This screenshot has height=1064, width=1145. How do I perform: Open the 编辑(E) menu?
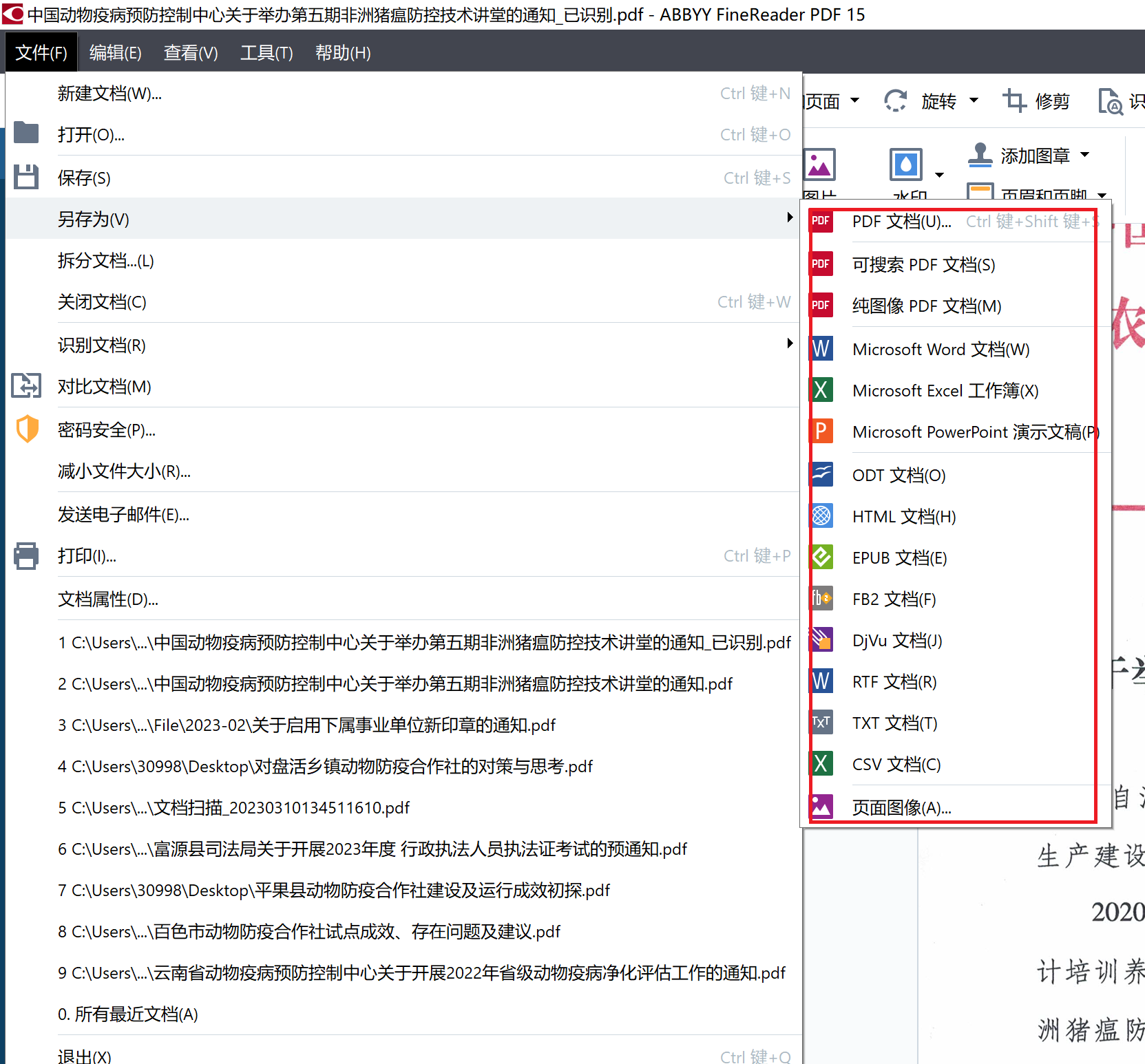point(116,52)
